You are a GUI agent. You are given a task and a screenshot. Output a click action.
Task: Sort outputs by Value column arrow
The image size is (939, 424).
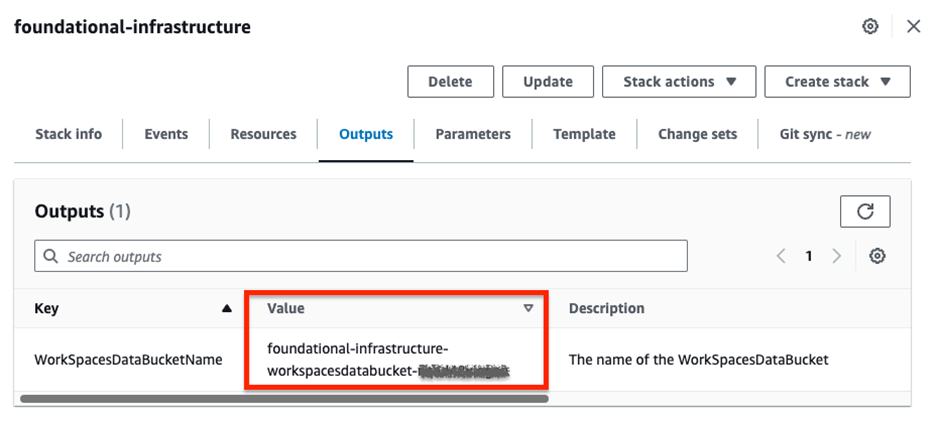[x=528, y=309]
